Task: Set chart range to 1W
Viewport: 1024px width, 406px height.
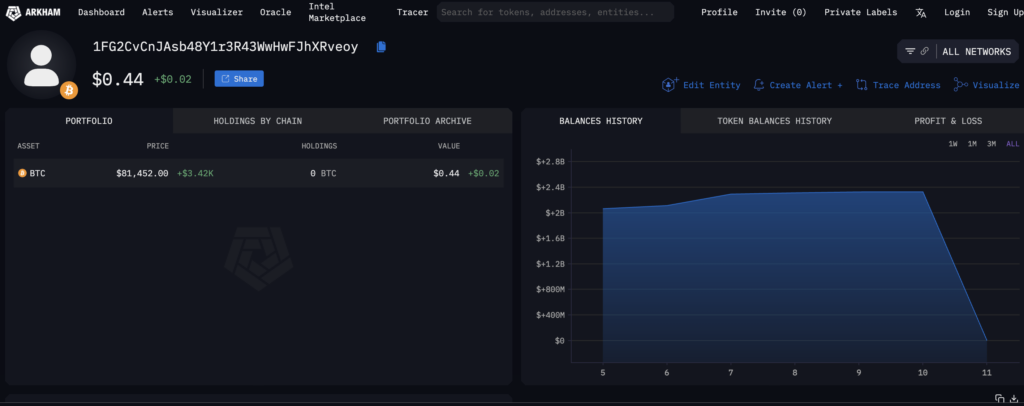Action: click(953, 144)
